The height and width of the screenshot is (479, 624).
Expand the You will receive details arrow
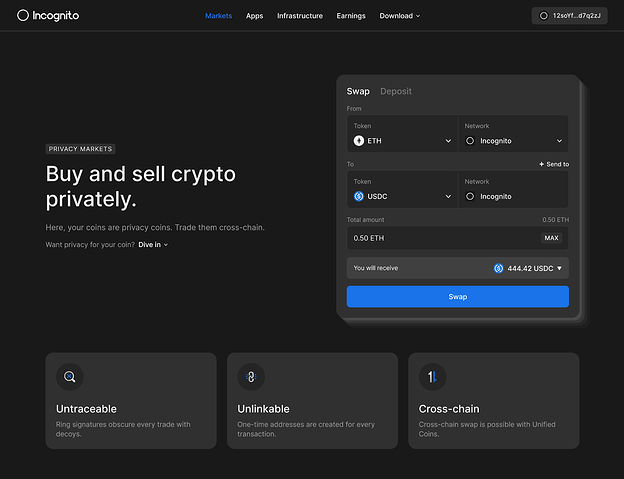[559, 268]
